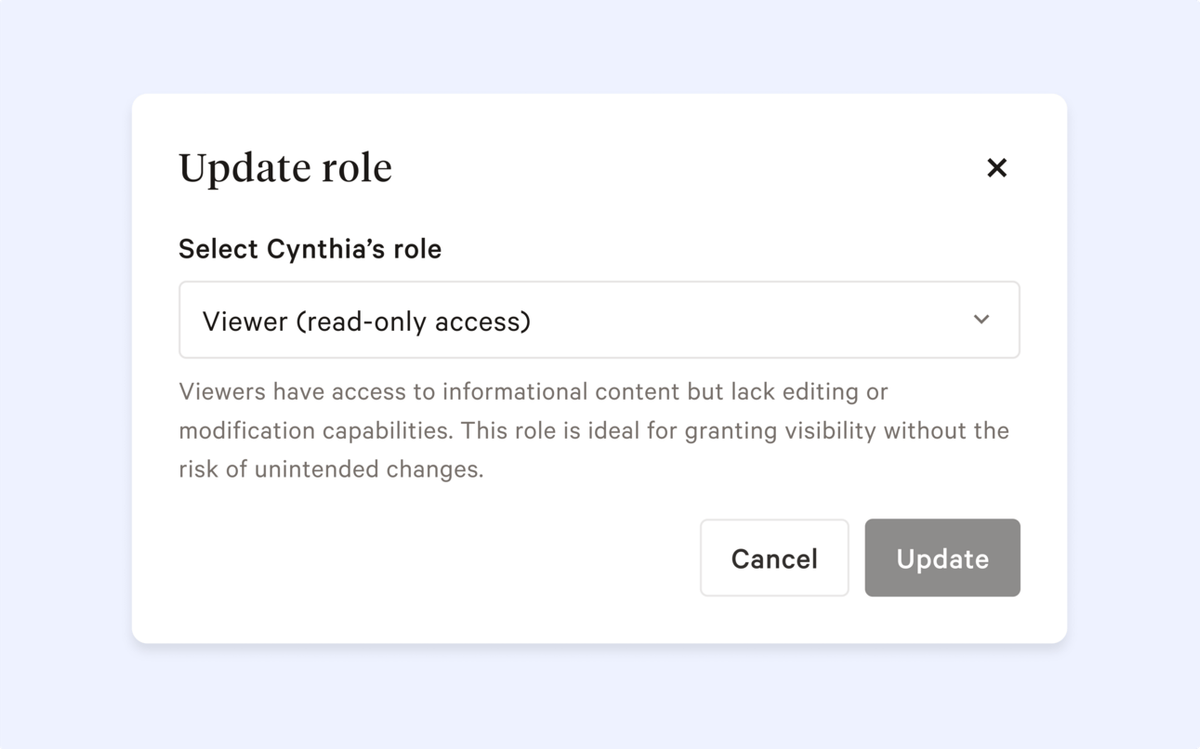Click the "Select Cynthia's role" field label

click(310, 249)
